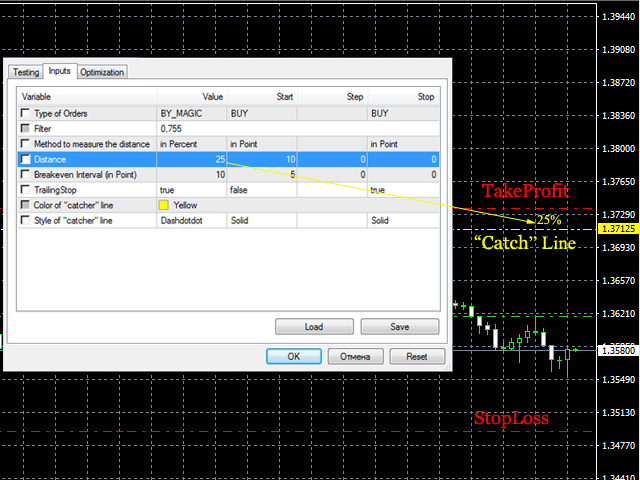Click the Stop column header
The image size is (640, 480).
(x=404, y=97)
